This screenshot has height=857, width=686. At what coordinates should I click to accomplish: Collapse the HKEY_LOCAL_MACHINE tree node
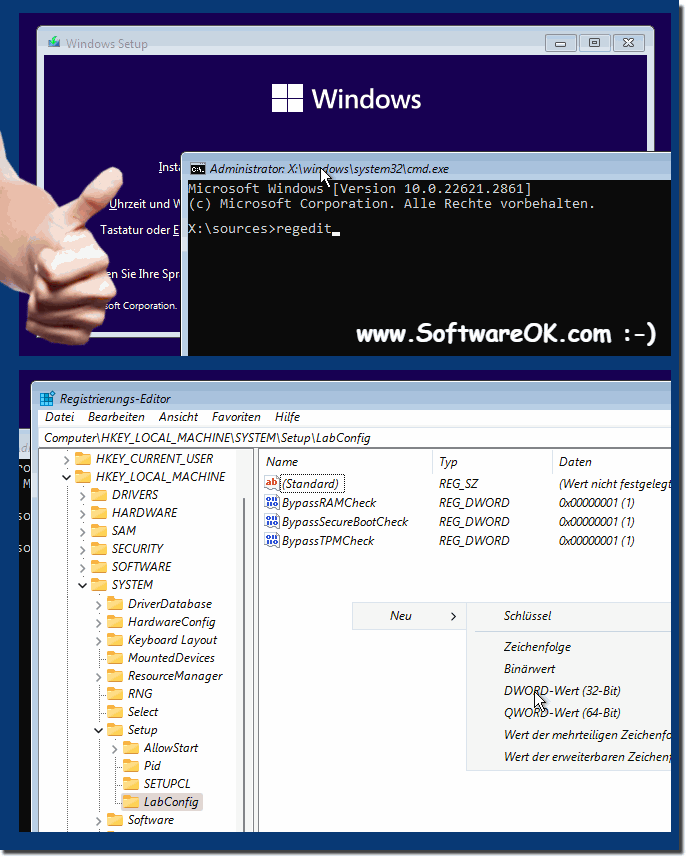[67, 477]
